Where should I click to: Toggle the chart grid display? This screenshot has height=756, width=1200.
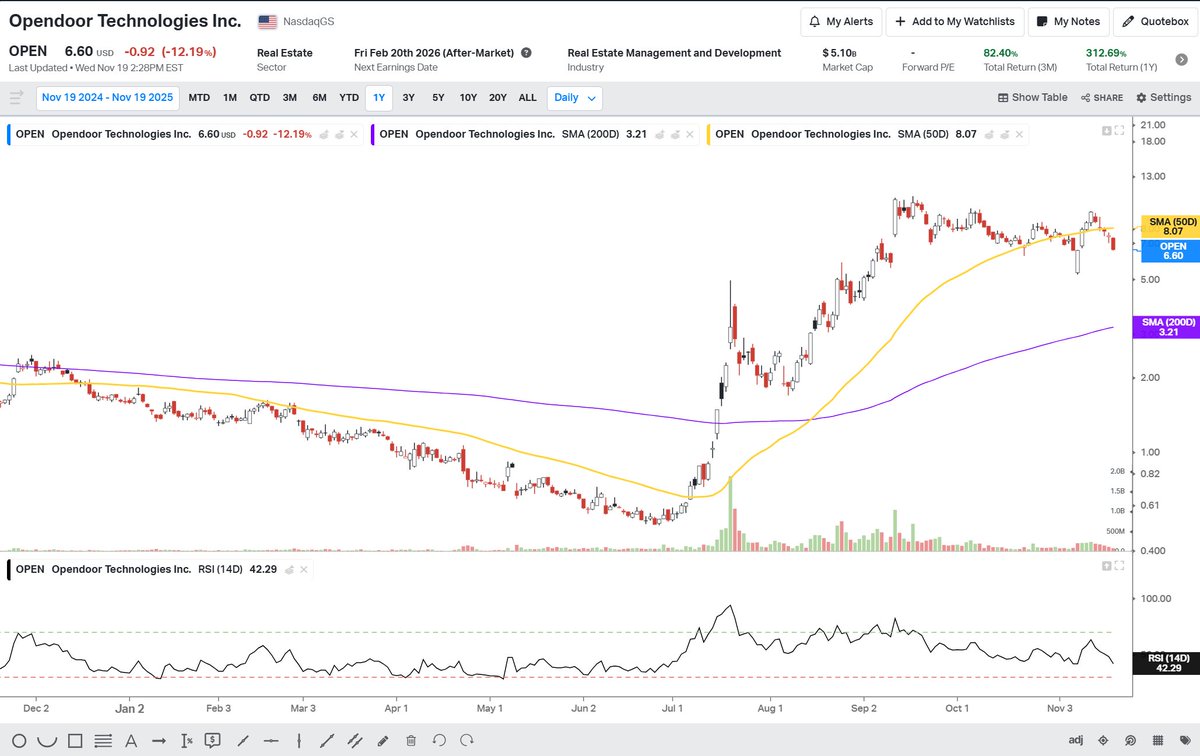1158,740
